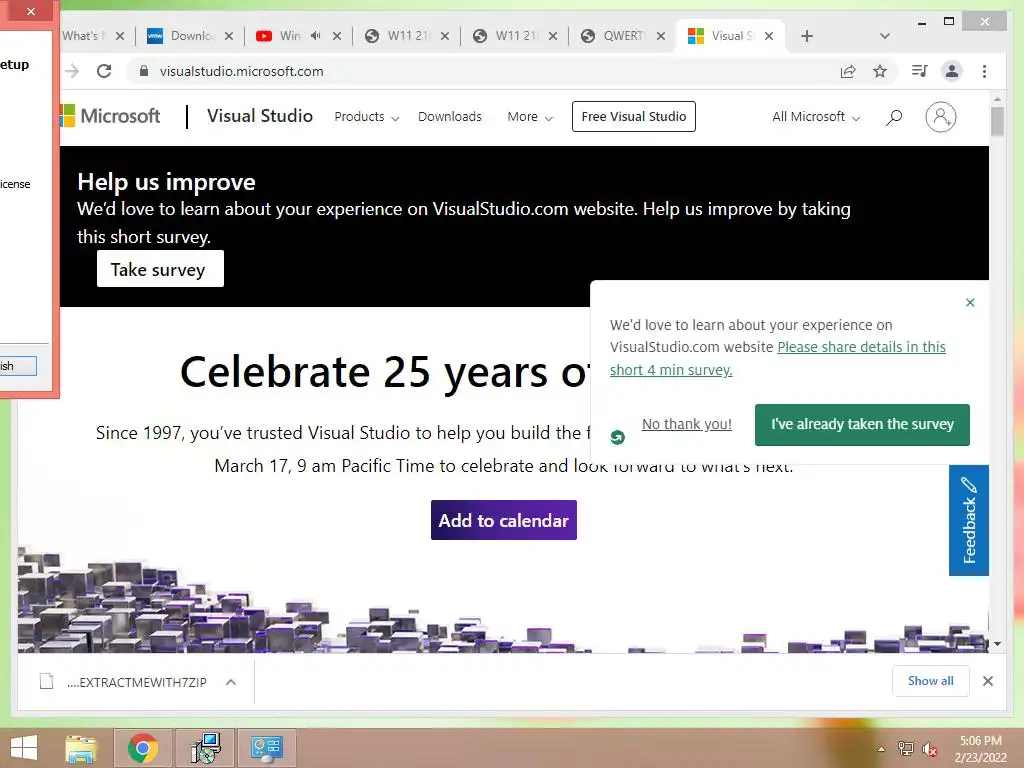This screenshot has width=1024, height=768.
Task: Open the Control Panel taskbar icon
Action: [266, 748]
